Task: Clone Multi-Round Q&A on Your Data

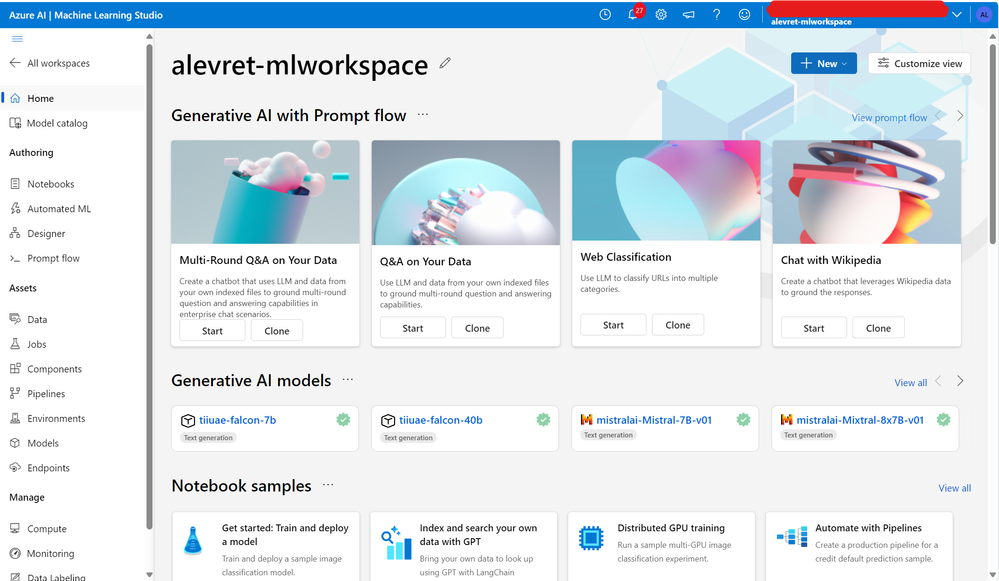Action: (277, 331)
